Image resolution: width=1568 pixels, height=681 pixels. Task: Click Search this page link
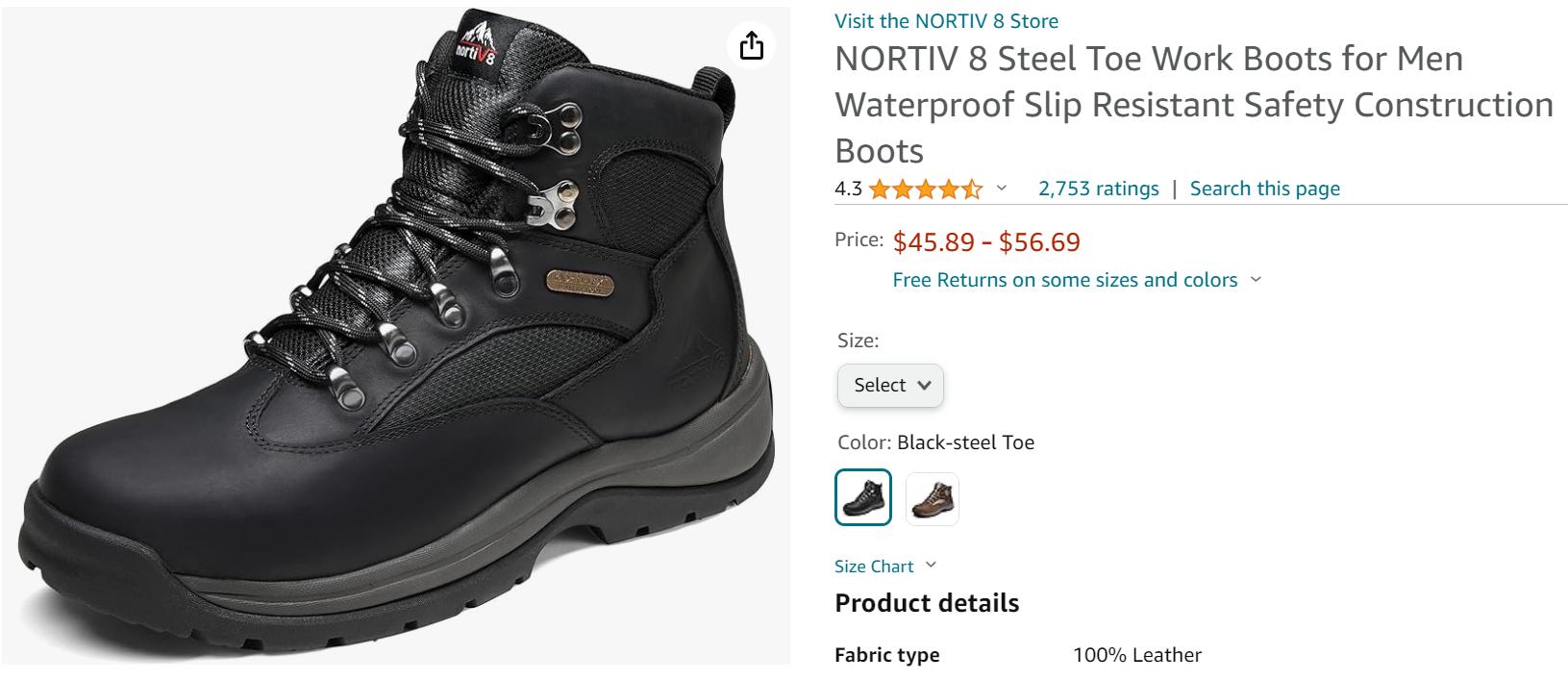click(1264, 189)
